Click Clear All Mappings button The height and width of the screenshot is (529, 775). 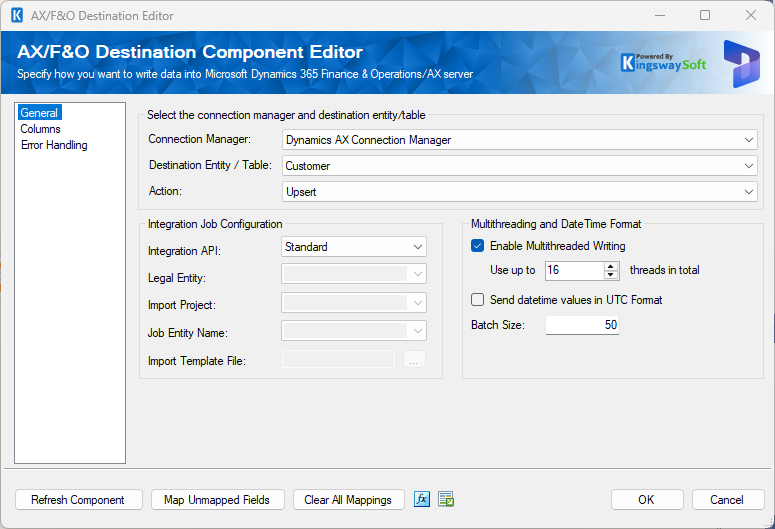348,500
